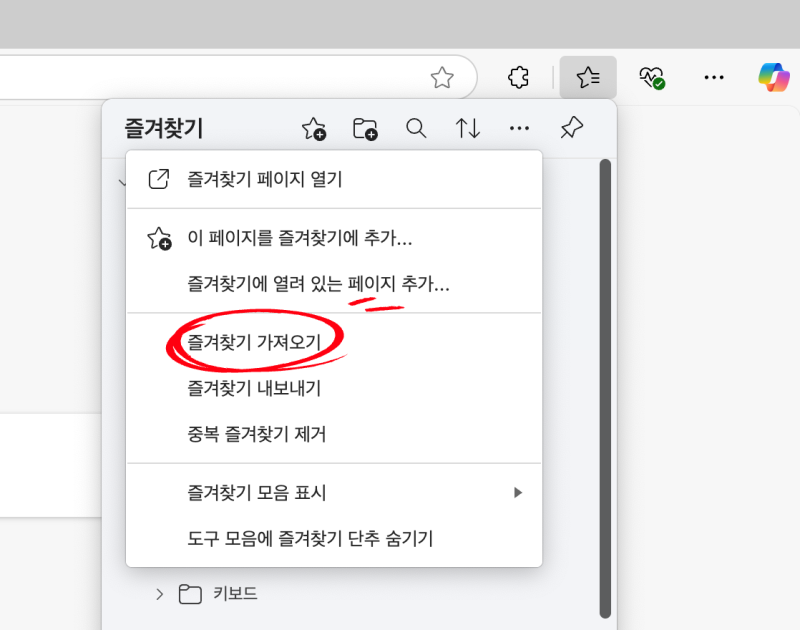This screenshot has width=800, height=630.
Task: Open the browser Settings and more menu
Action: tap(713, 78)
